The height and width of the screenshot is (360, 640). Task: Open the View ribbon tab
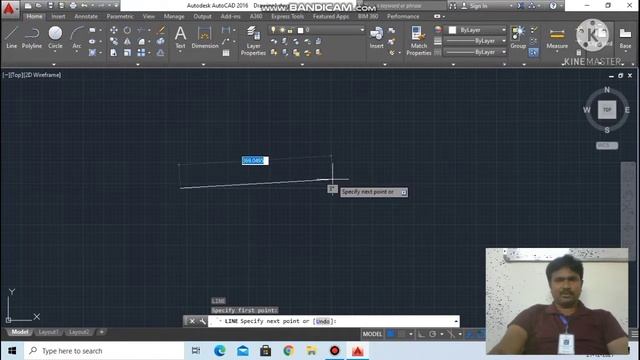[149, 16]
